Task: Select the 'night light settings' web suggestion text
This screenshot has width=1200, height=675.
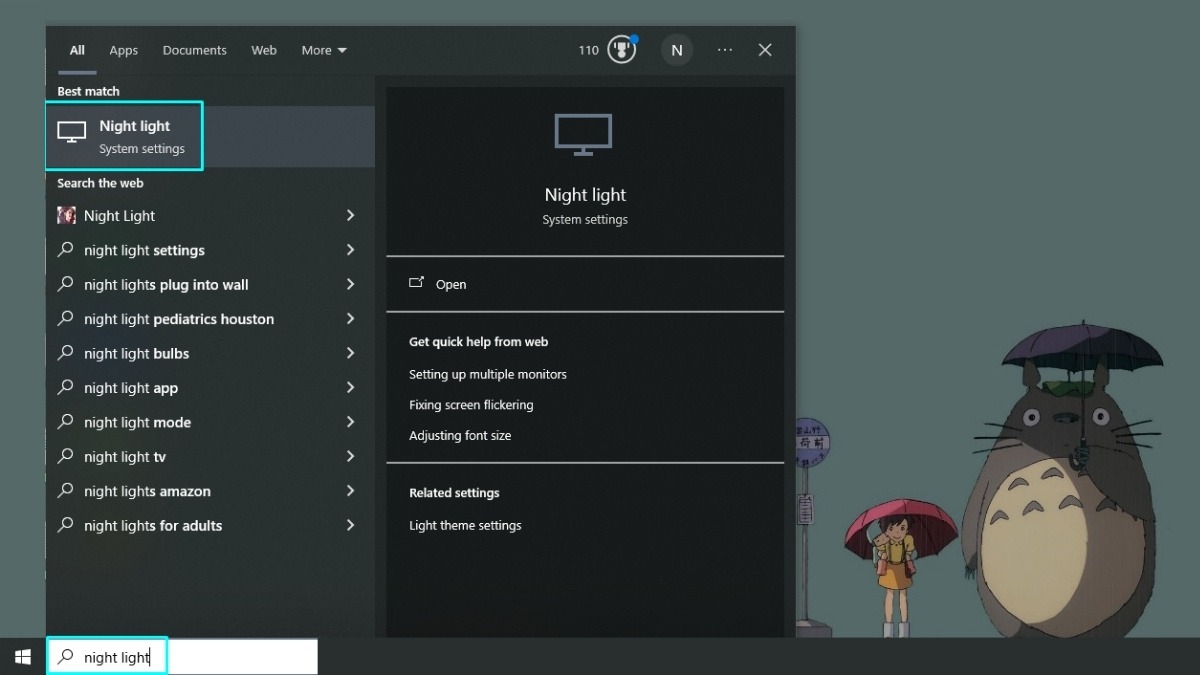Action: click(144, 250)
